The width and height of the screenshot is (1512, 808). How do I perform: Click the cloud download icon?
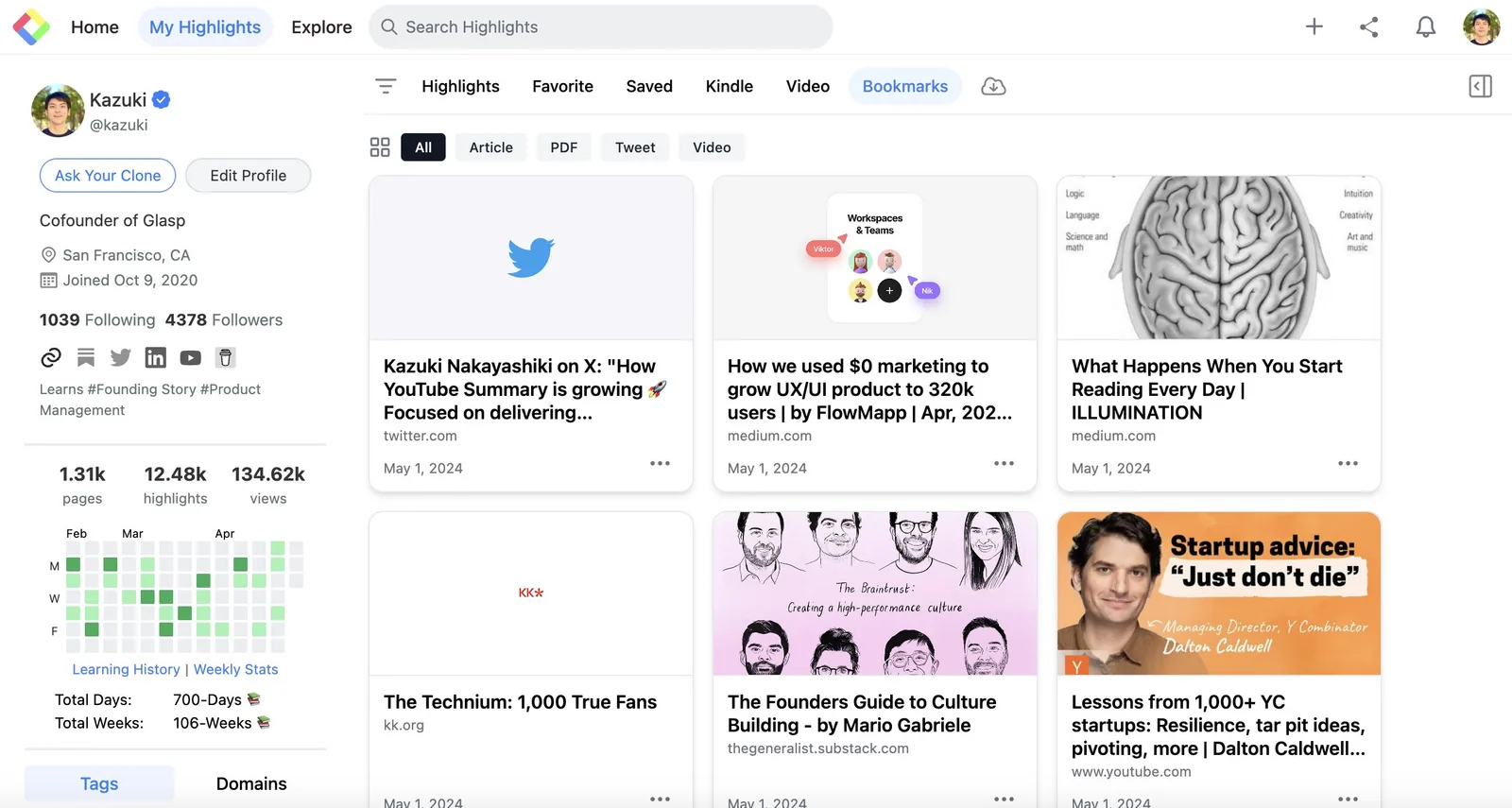click(x=993, y=86)
